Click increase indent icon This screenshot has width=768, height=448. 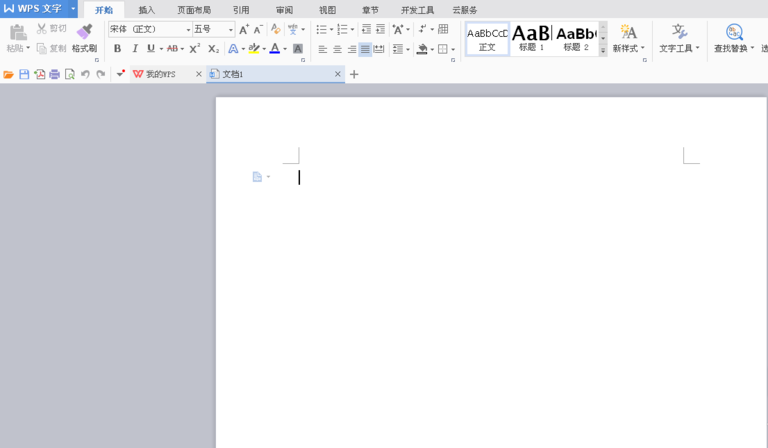381,29
